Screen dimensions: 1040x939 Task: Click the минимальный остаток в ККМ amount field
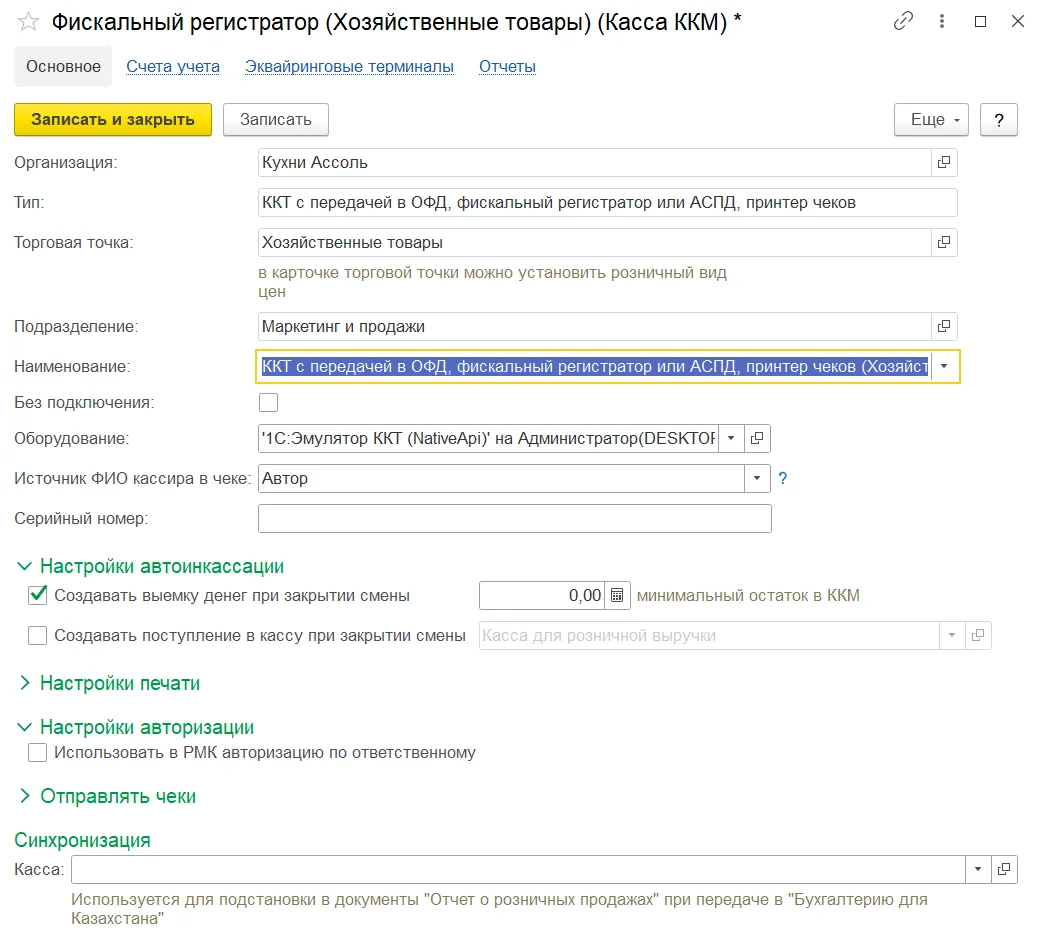[542, 595]
